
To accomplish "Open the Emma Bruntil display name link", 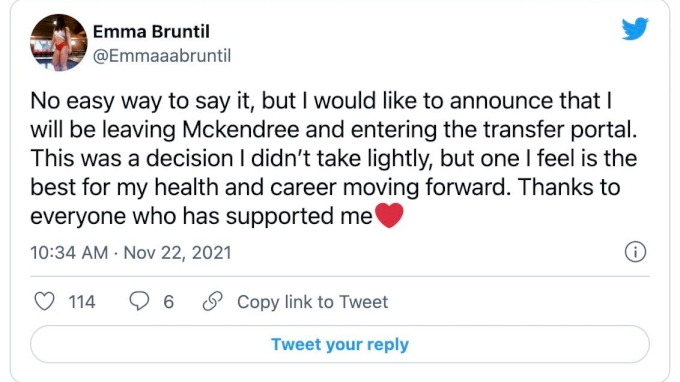I will pyautogui.click(x=151, y=32).
